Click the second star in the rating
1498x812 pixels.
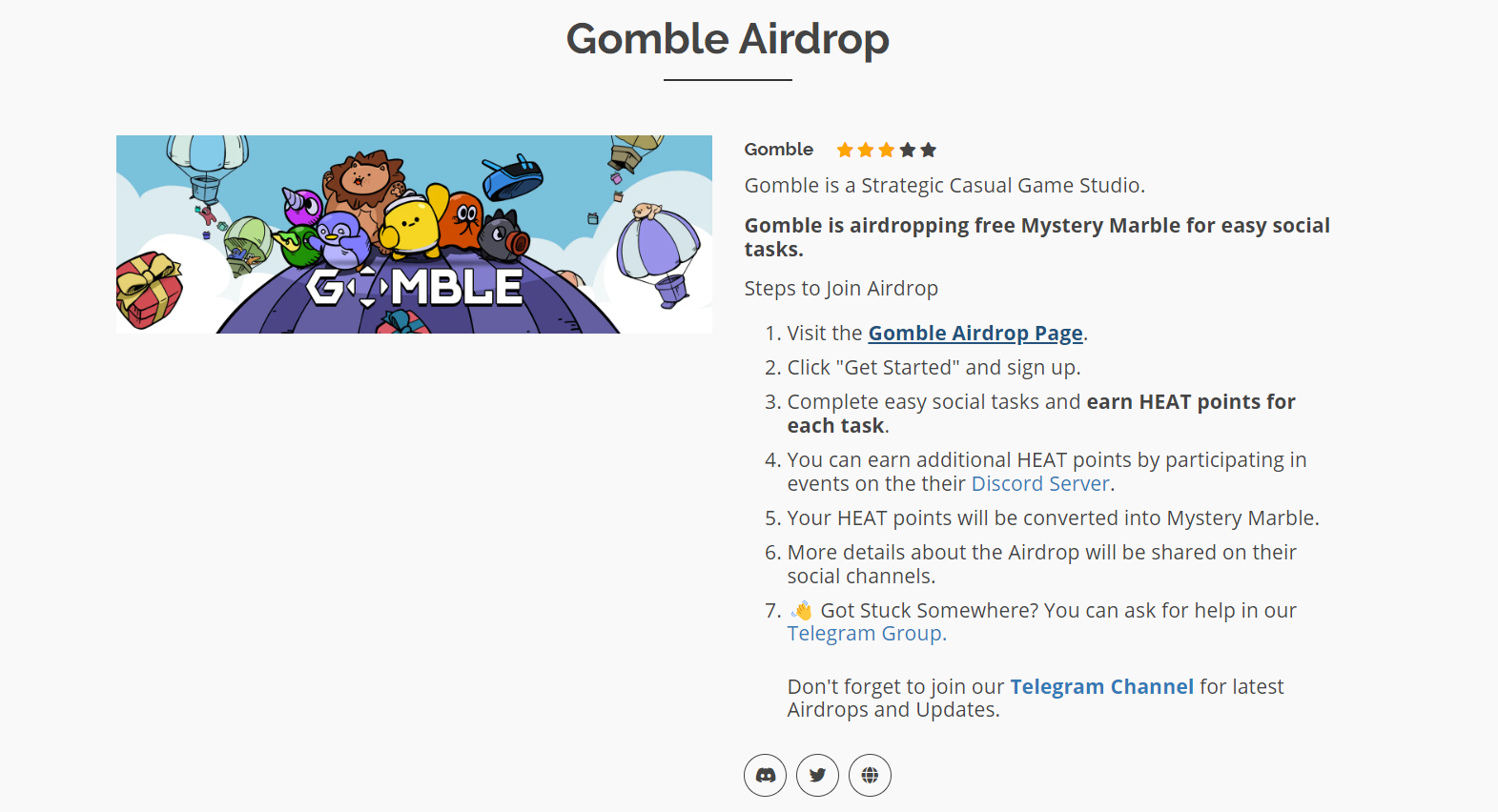tap(866, 150)
